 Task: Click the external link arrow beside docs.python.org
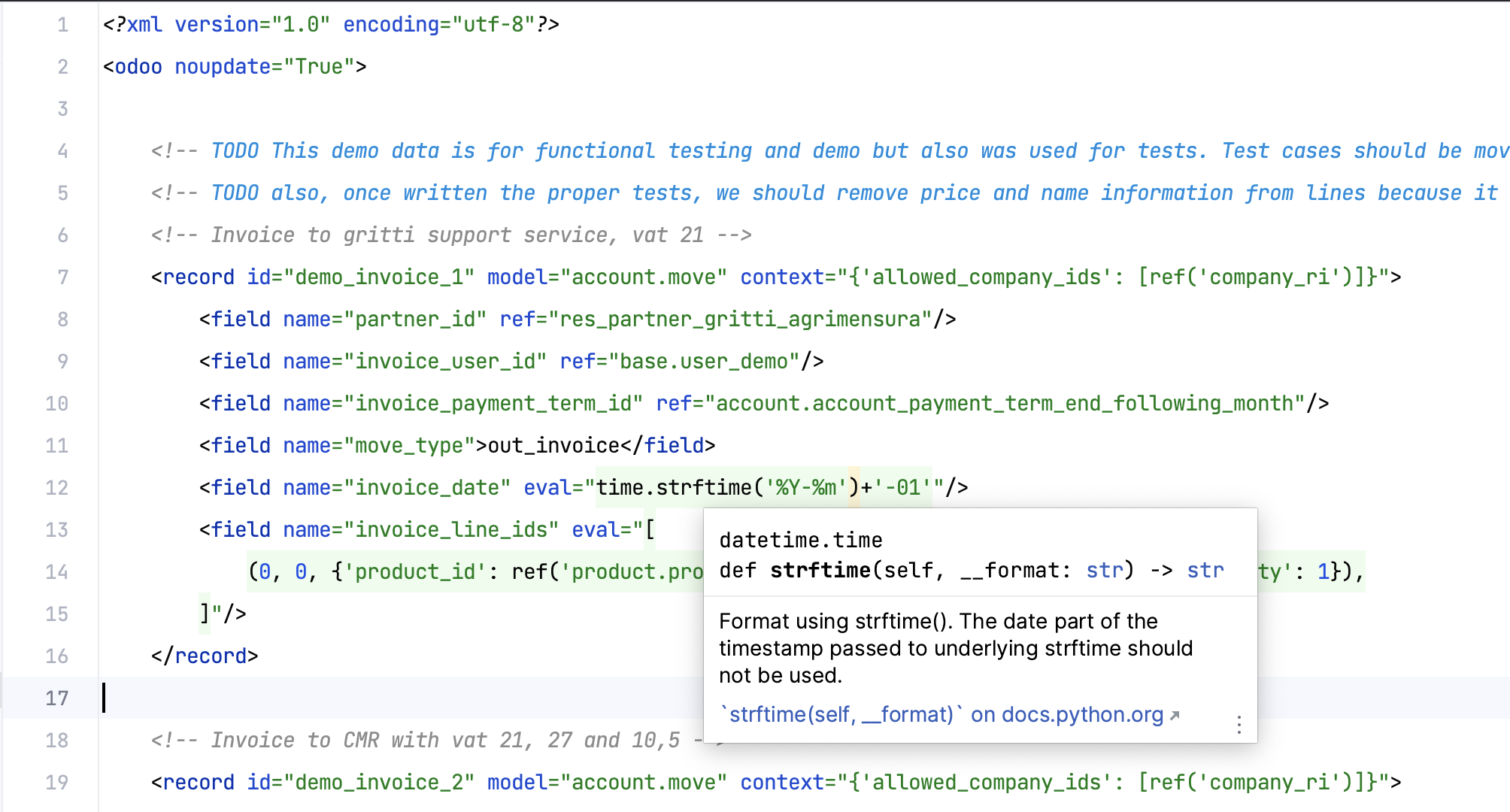(x=1173, y=714)
